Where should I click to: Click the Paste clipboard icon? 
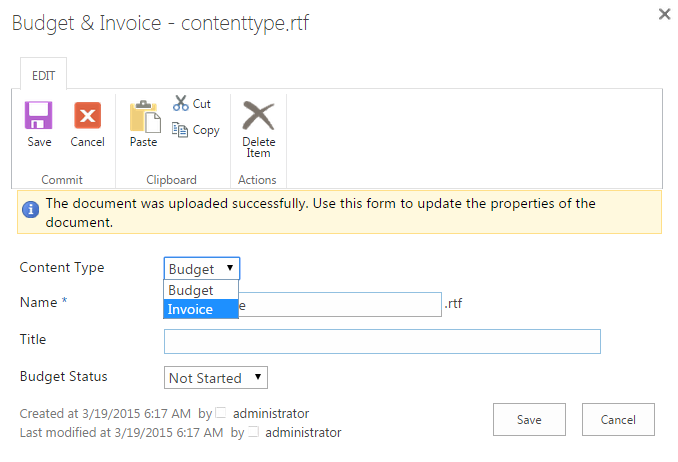[144, 117]
